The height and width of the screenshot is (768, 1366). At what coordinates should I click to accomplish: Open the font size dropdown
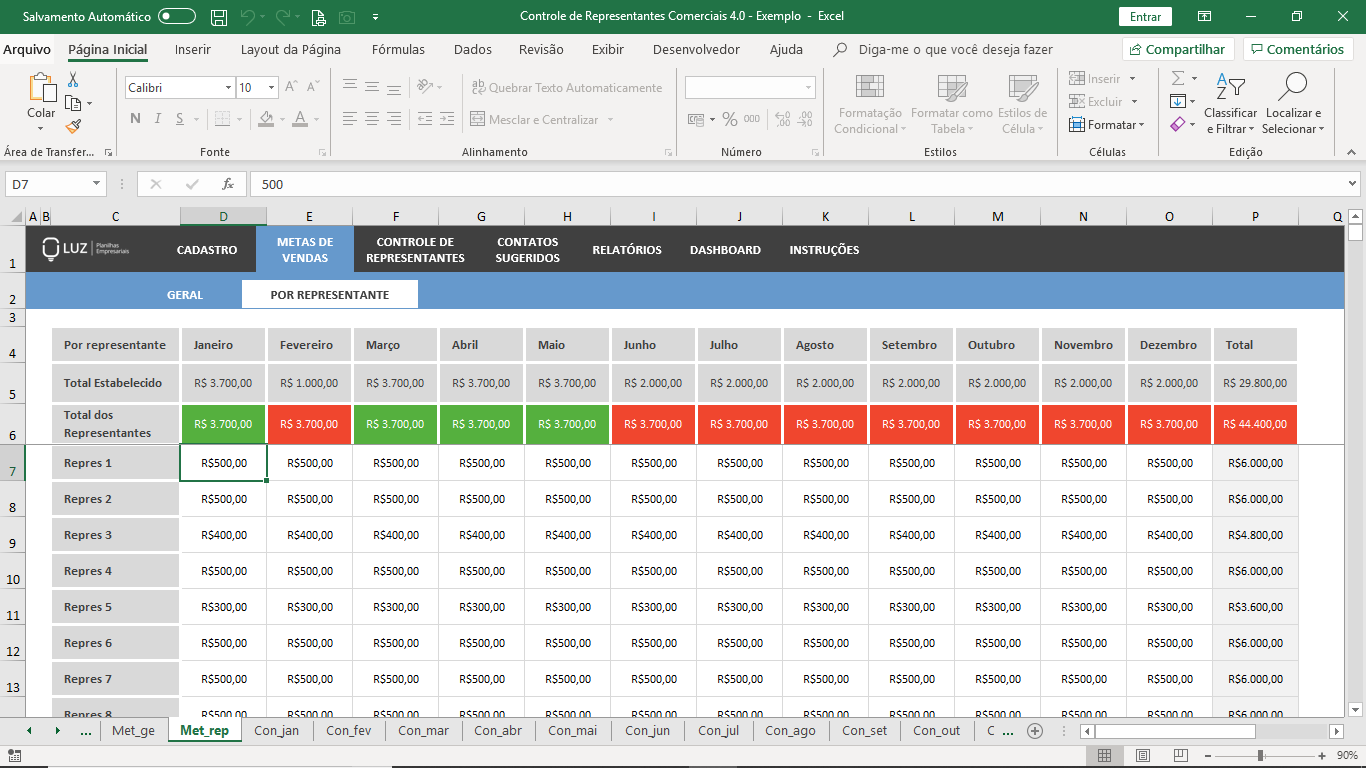point(271,88)
